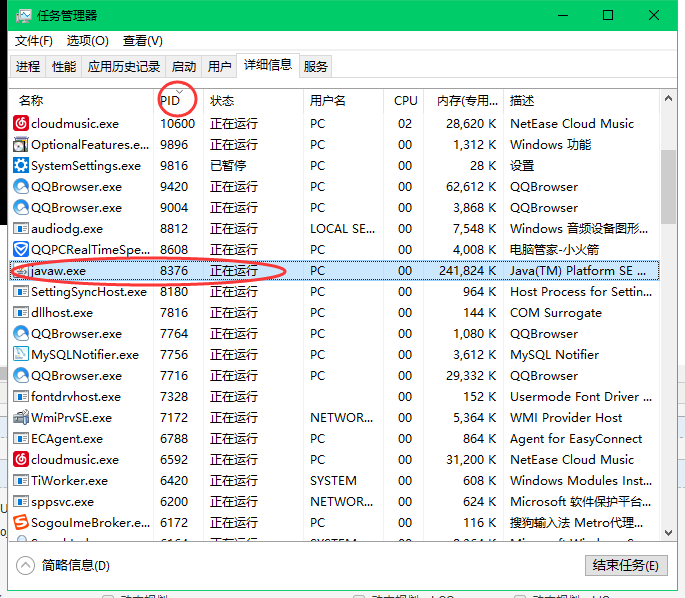Open the 选项(O) menu

[x=87, y=41]
